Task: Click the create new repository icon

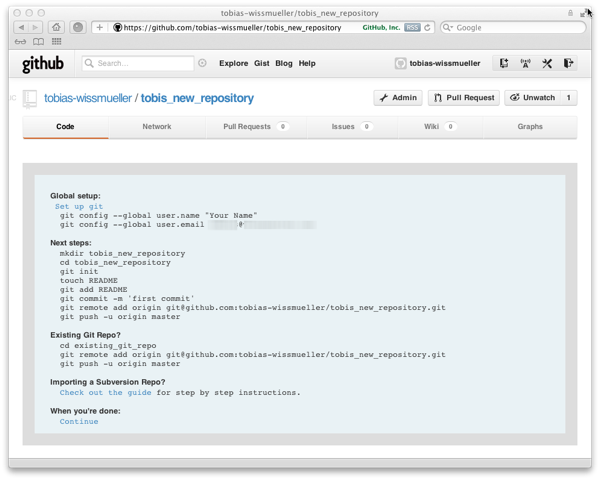Action: point(503,63)
